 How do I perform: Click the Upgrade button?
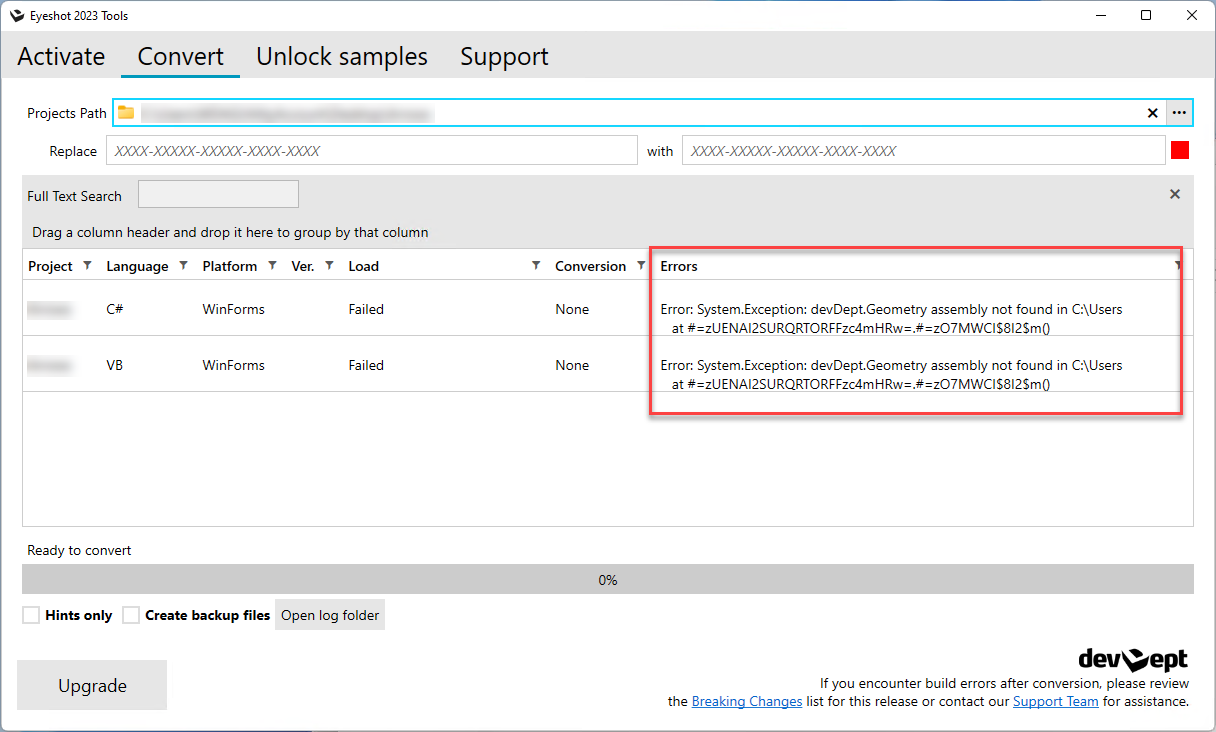coord(92,685)
